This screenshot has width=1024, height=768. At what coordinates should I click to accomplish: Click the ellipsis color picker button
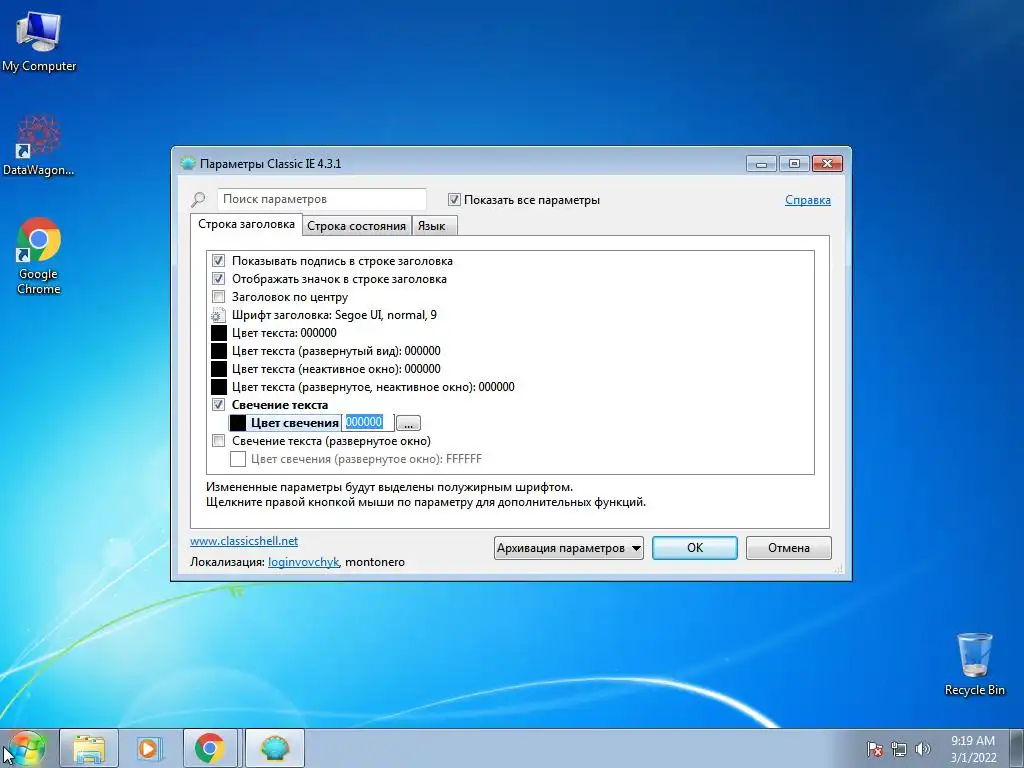408,423
